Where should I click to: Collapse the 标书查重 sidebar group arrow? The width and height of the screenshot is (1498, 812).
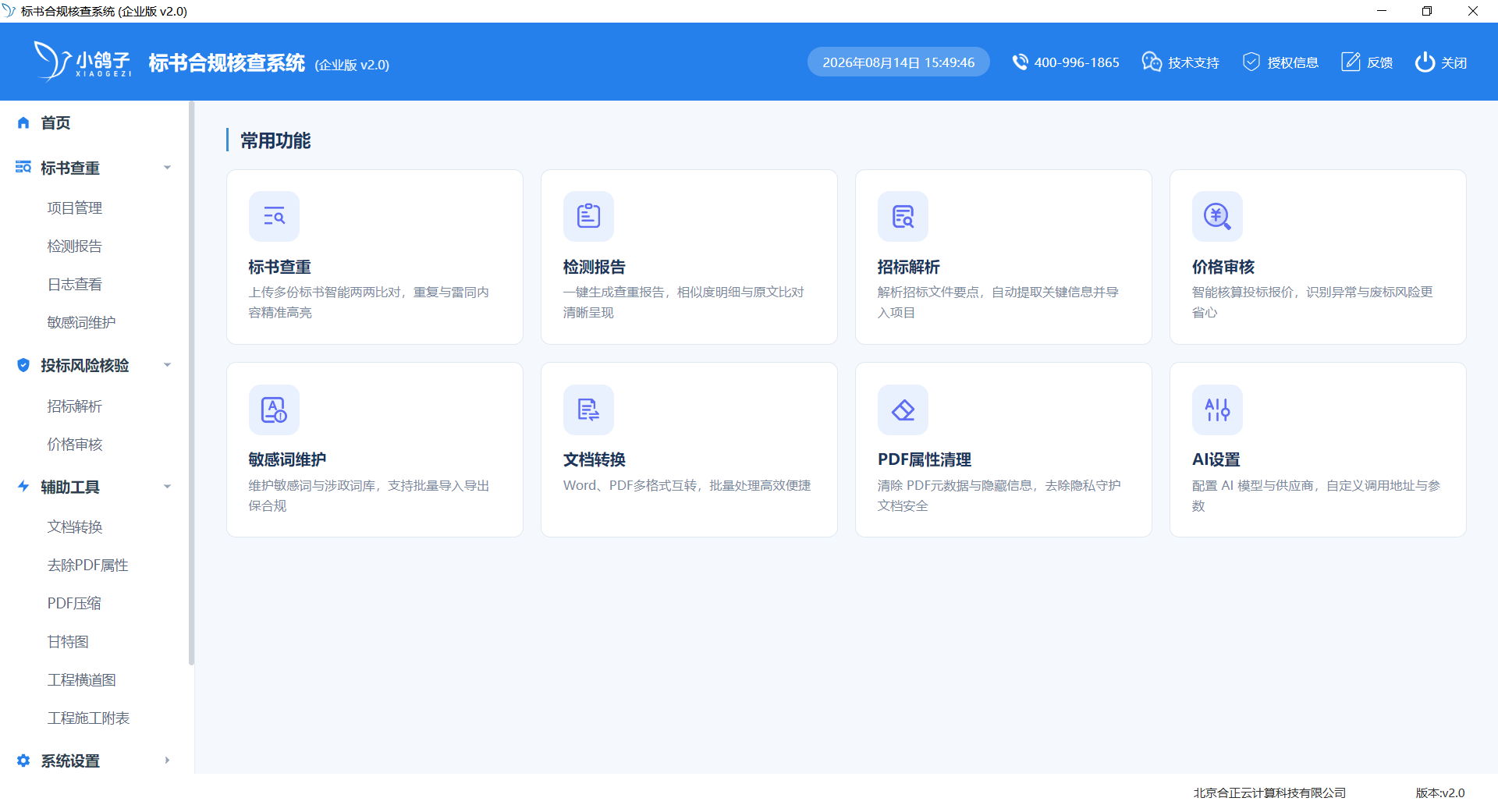point(167,168)
